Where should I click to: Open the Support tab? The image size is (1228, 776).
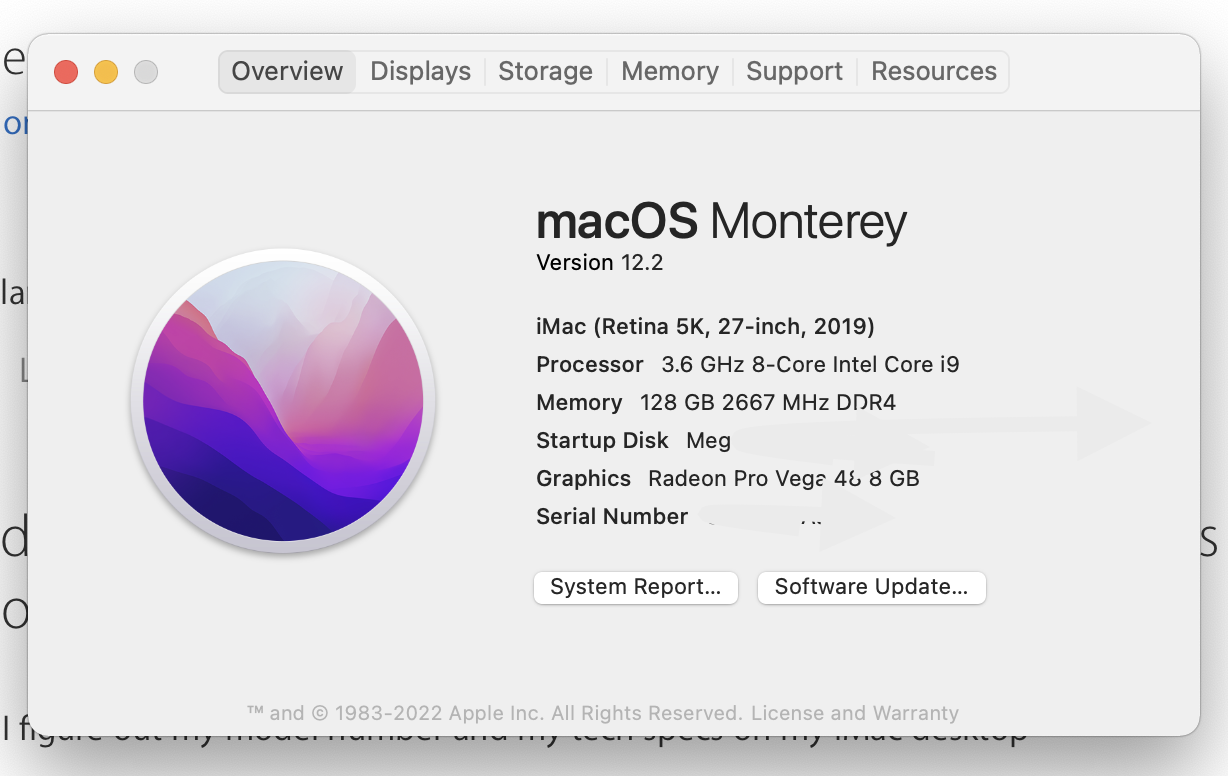pos(794,72)
